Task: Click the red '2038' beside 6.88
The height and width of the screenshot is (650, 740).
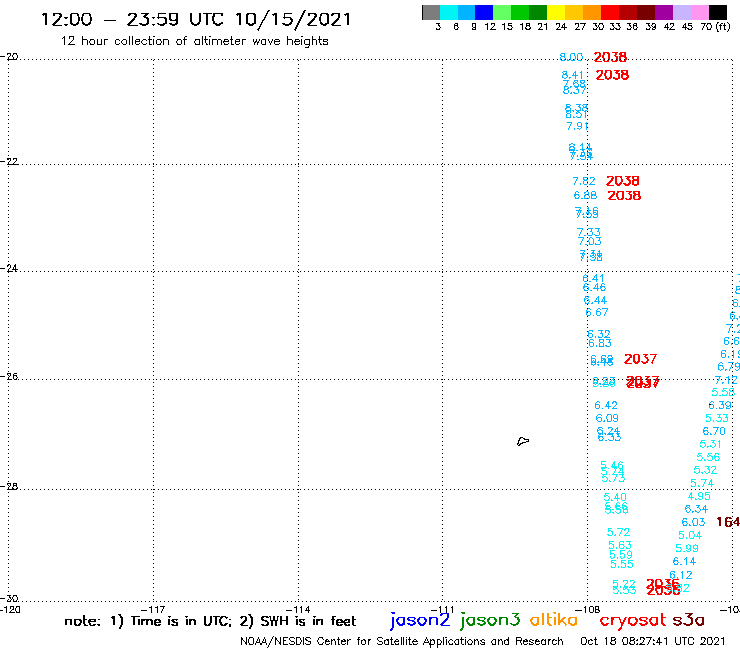Action: [x=624, y=195]
